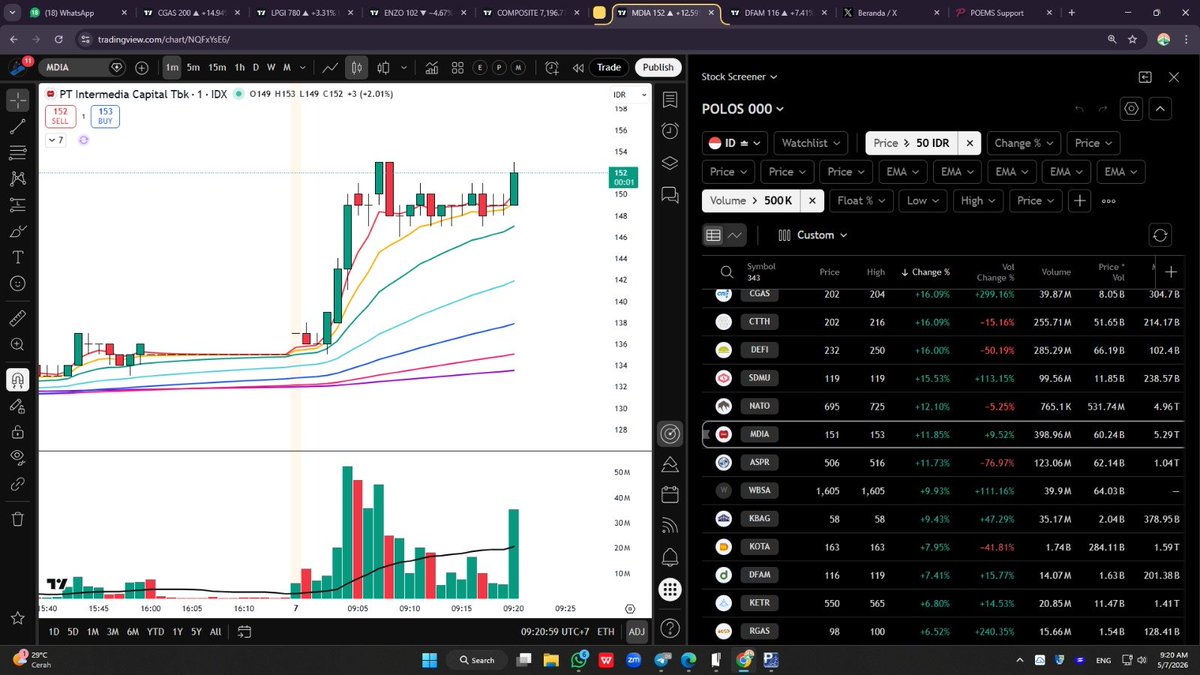The width and height of the screenshot is (1200, 675).
Task: Click the screener settings hexagon icon
Action: tap(1131, 109)
